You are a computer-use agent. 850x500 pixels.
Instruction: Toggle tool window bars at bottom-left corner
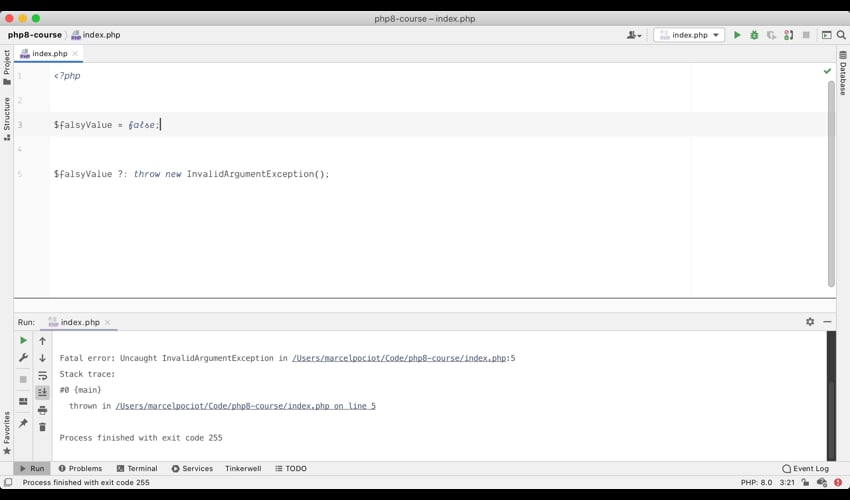coord(8,482)
